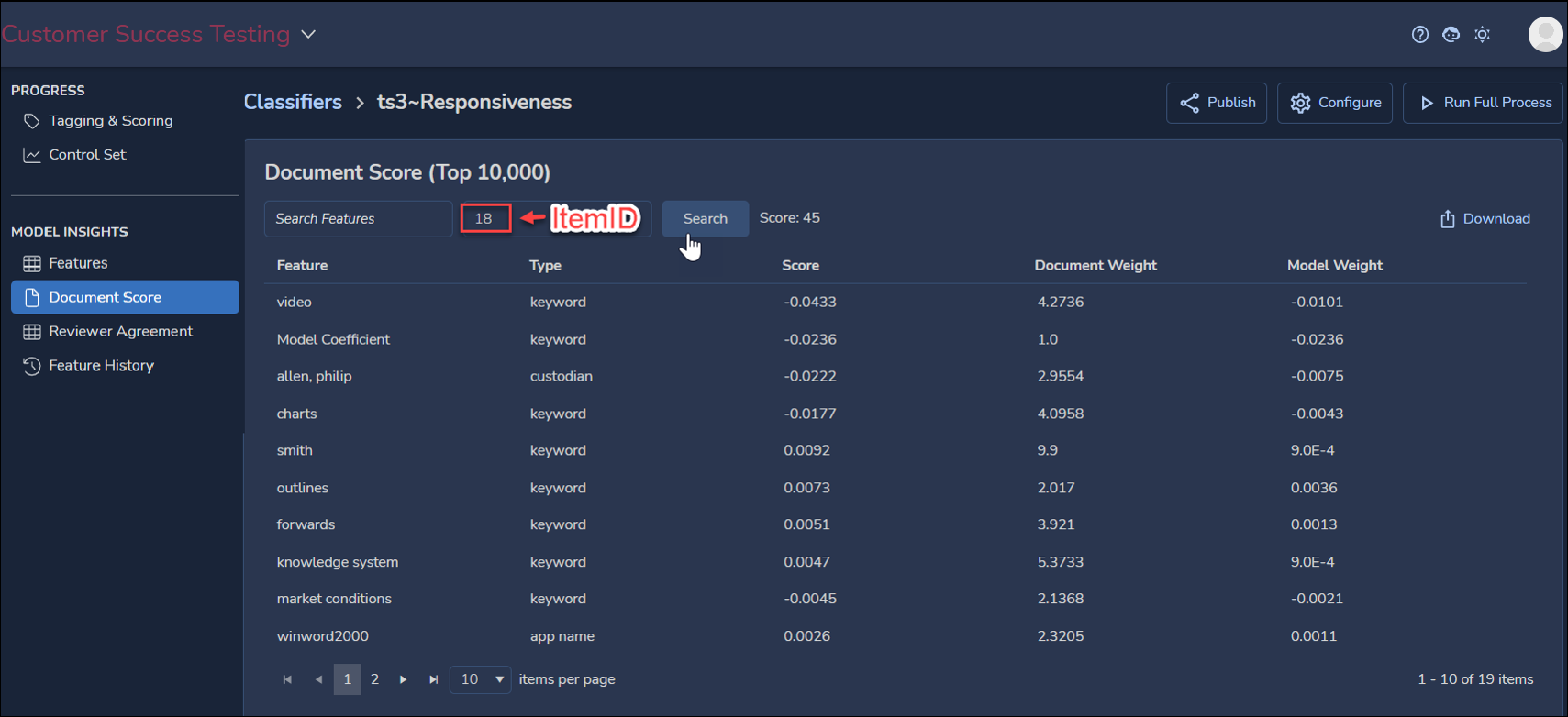1568x717 pixels.
Task: Open the user profile avatar
Action: click(1545, 35)
